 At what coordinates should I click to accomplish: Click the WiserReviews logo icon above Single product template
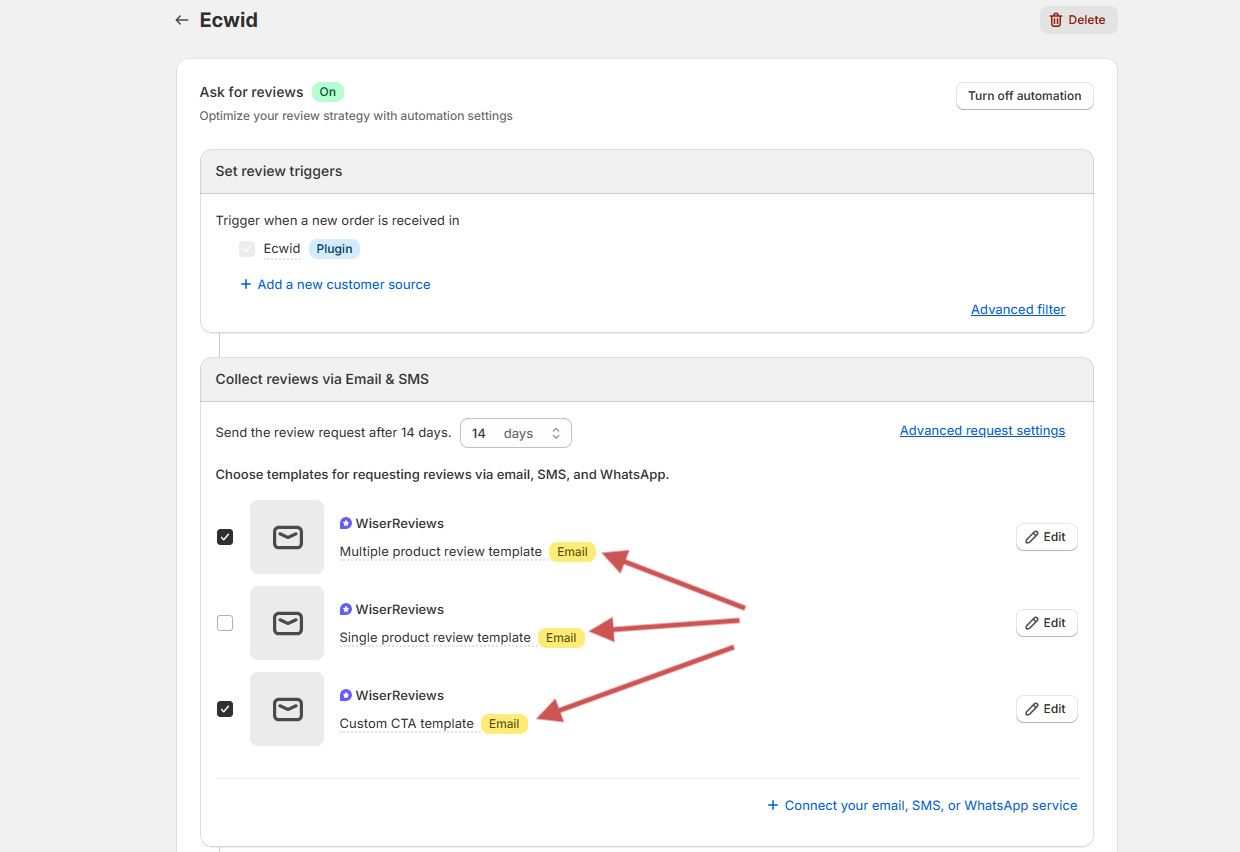pos(346,609)
